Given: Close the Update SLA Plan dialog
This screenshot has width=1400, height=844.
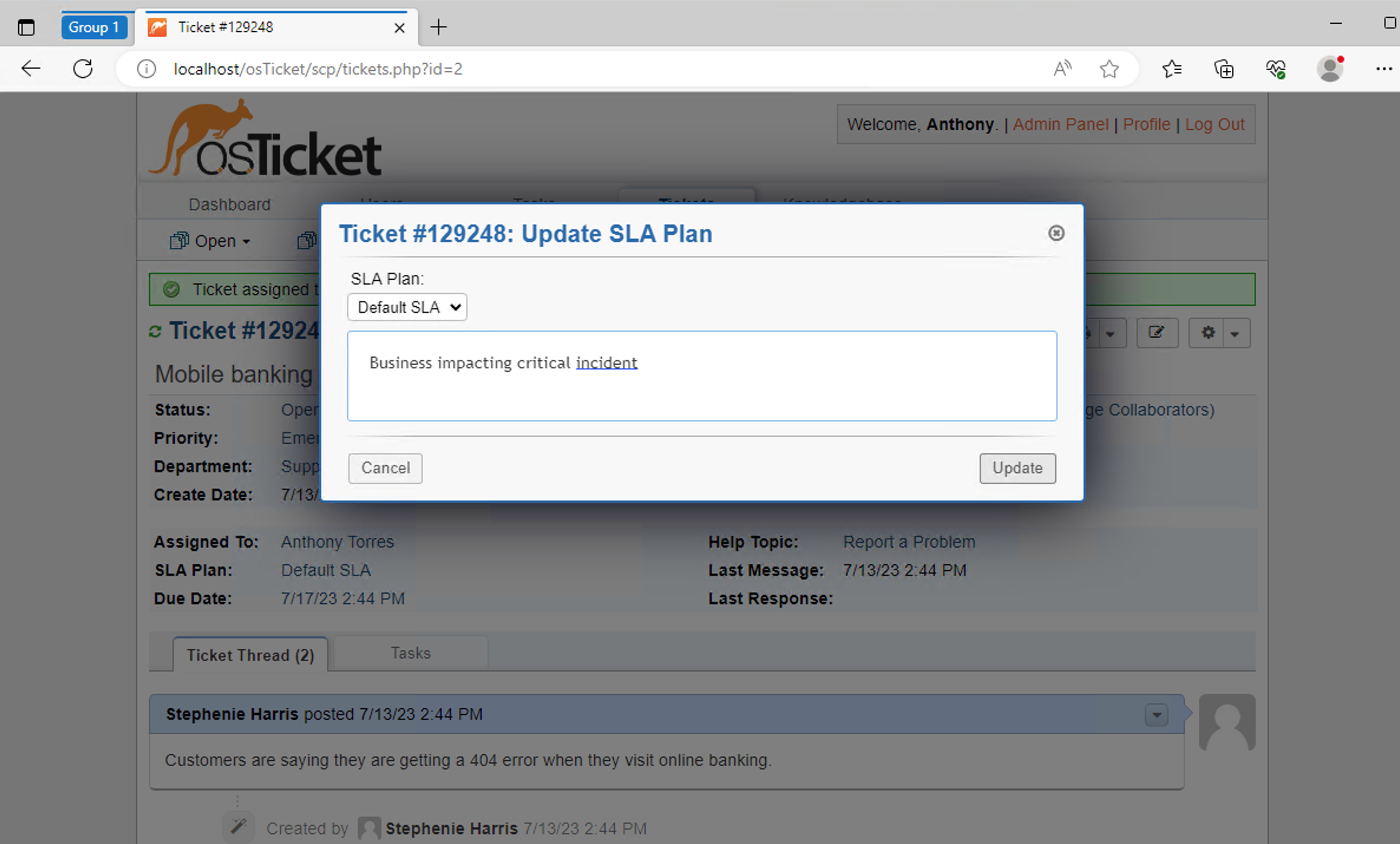Looking at the screenshot, I should coord(1056,233).
